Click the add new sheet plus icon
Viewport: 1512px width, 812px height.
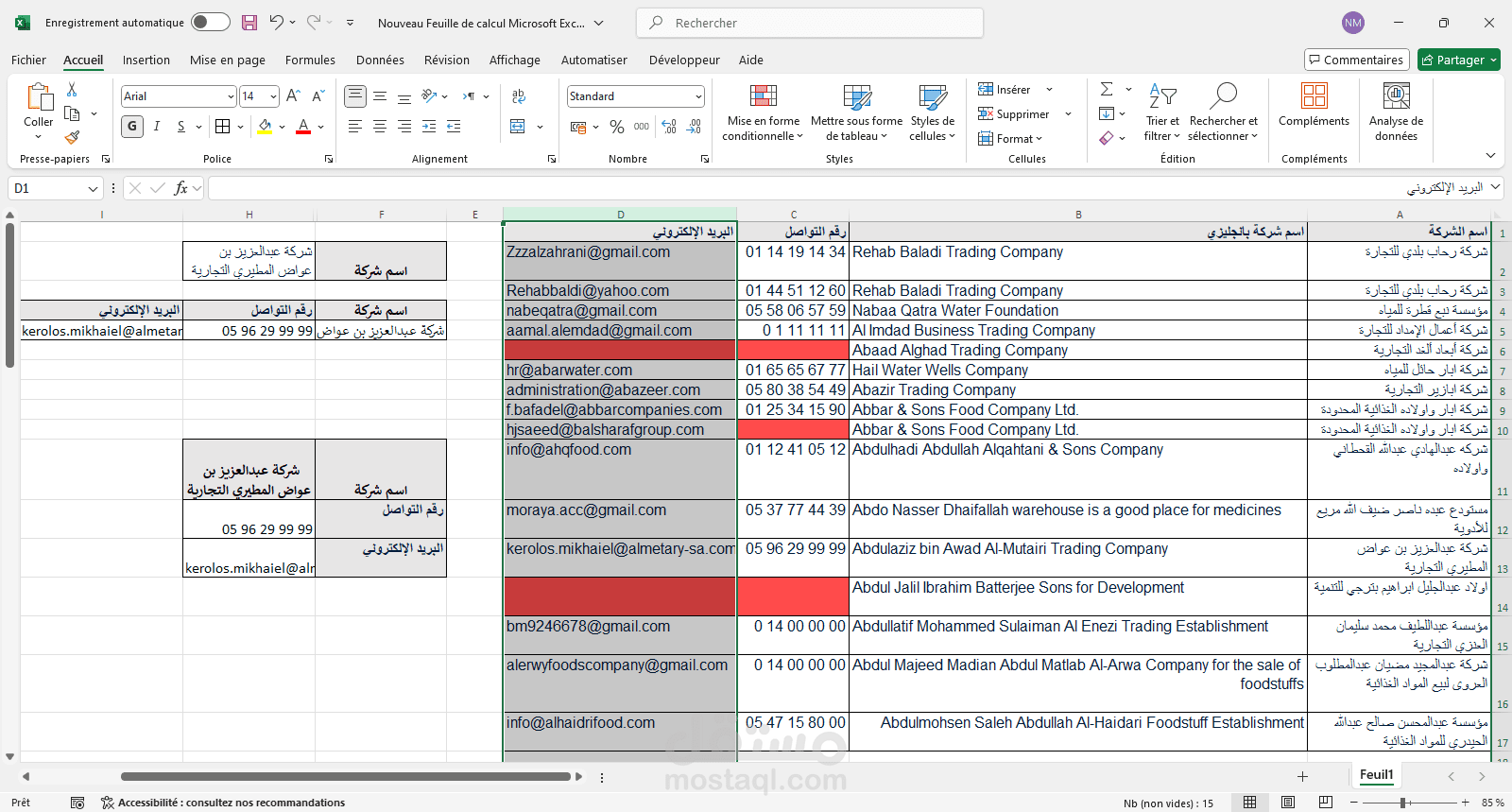pyautogui.click(x=1302, y=776)
